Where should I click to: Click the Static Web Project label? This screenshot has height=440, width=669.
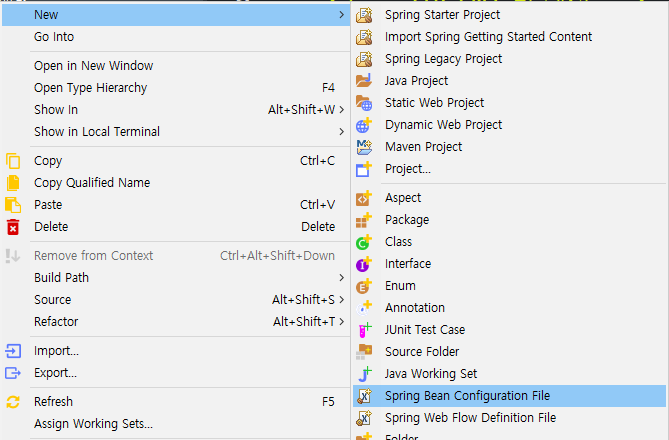tap(434, 103)
